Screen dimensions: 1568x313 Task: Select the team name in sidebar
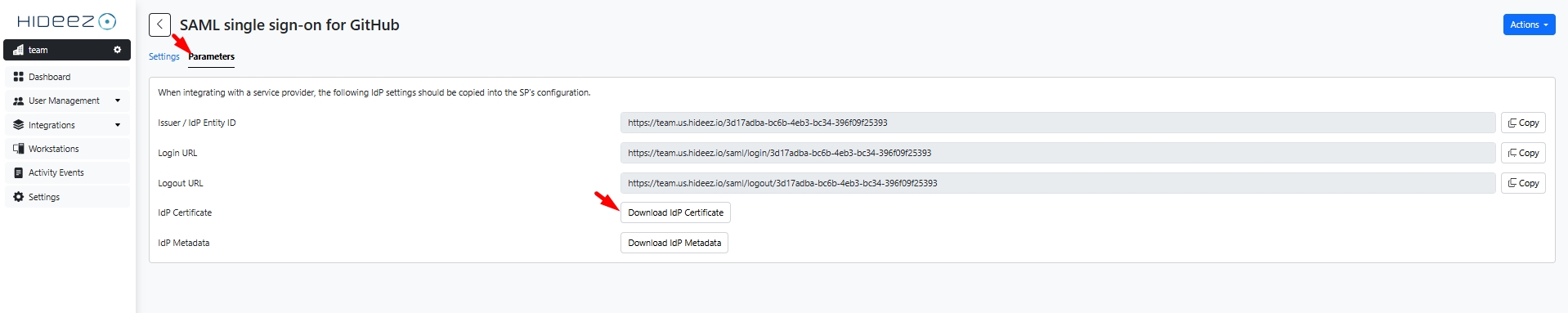pos(38,50)
